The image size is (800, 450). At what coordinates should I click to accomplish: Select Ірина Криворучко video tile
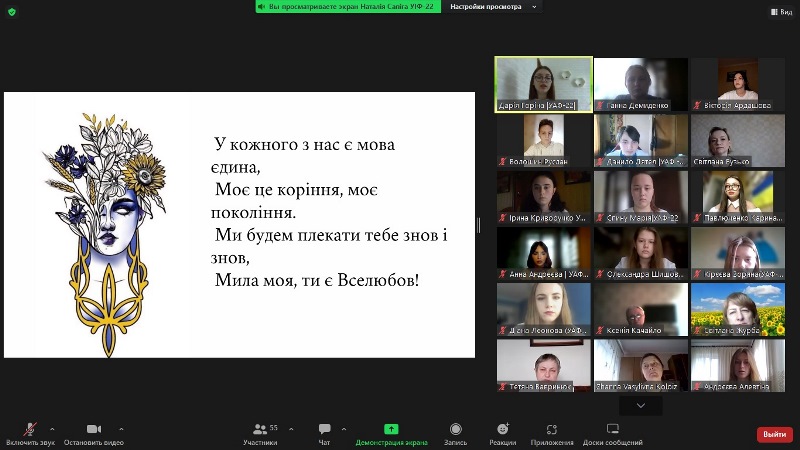pos(544,197)
